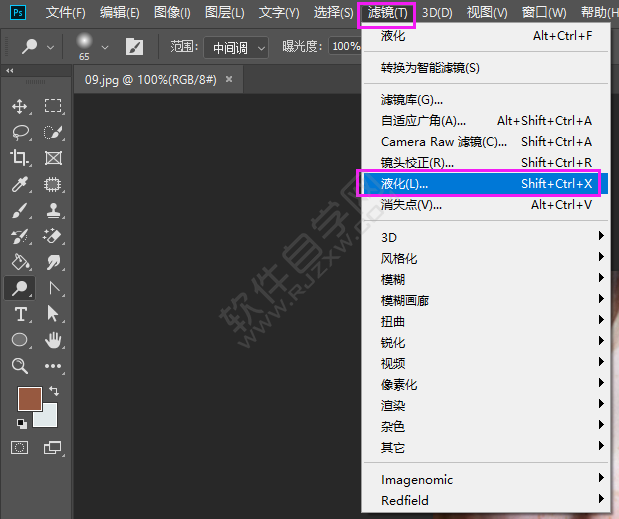The image size is (619, 519).
Task: Open the 编辑(E) menu
Action: [x=119, y=13]
